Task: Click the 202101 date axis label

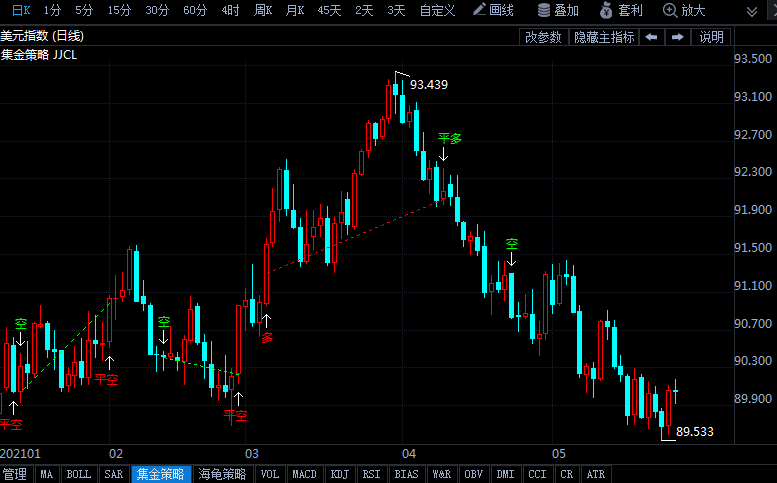Action: click(x=20, y=453)
